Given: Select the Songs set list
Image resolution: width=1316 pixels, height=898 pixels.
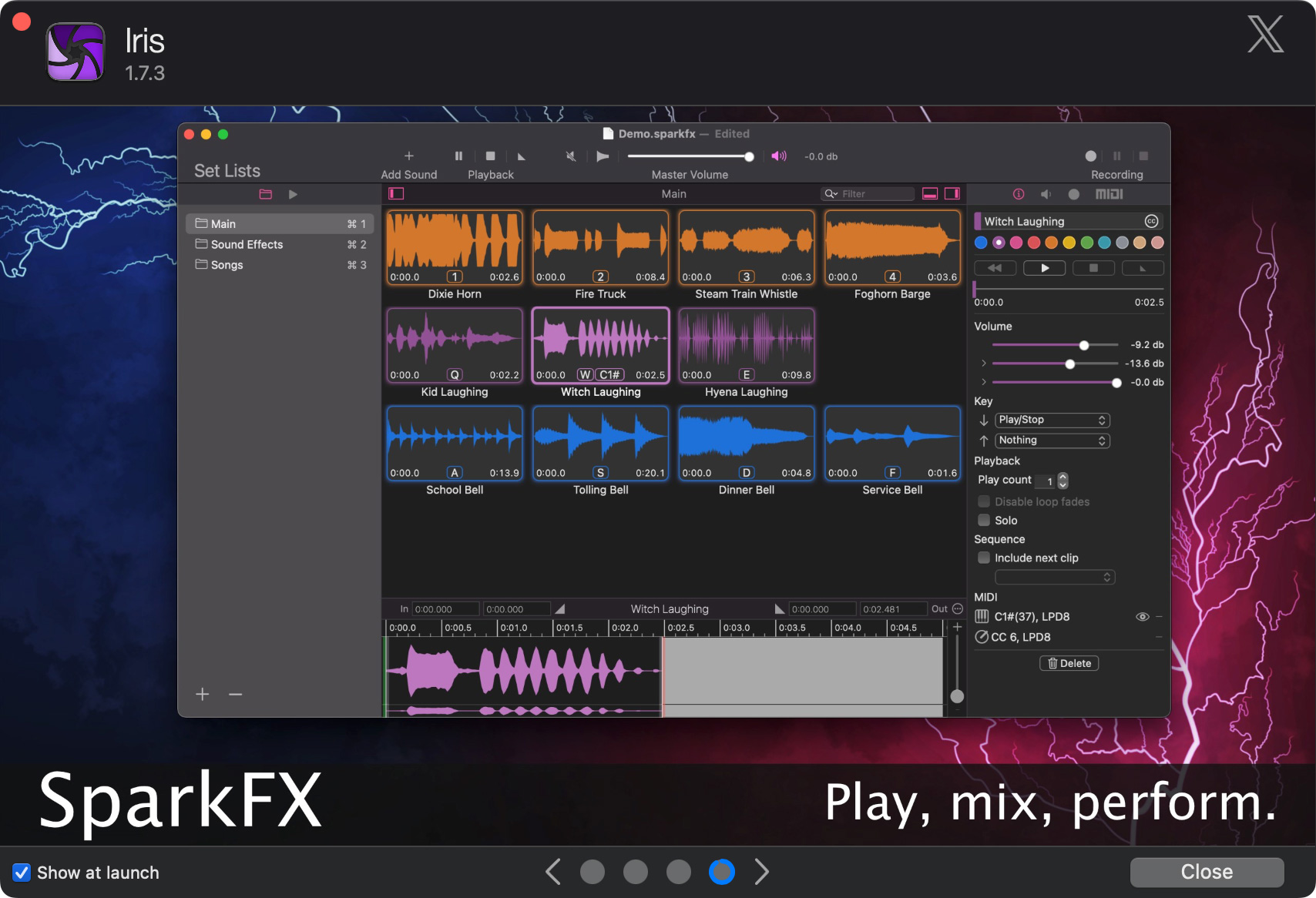Looking at the screenshot, I should pyautogui.click(x=227, y=265).
